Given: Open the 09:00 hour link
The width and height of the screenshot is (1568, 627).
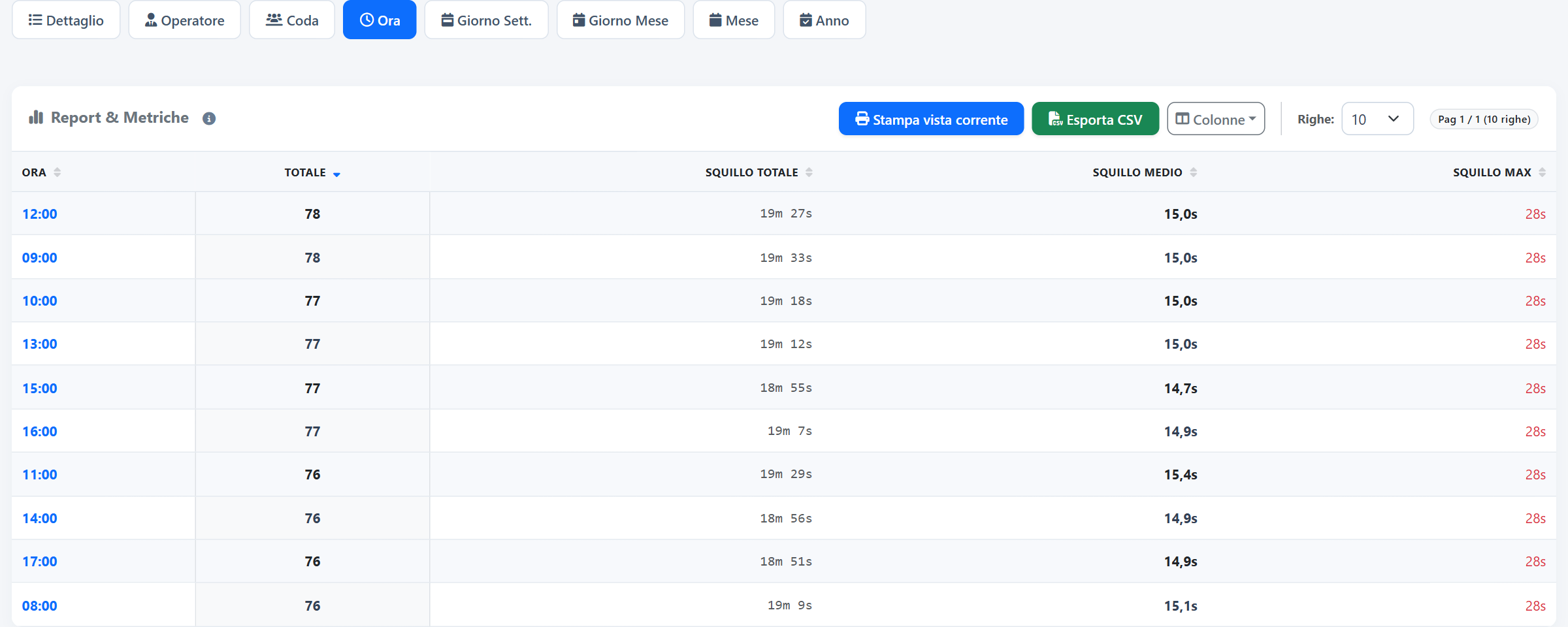Looking at the screenshot, I should point(40,258).
